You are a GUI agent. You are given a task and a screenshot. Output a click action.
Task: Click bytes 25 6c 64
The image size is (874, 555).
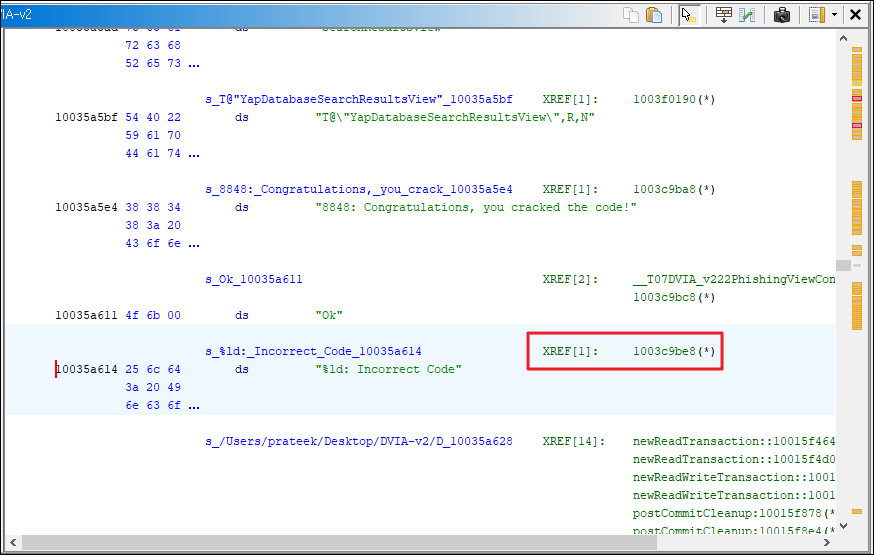[x=153, y=369]
